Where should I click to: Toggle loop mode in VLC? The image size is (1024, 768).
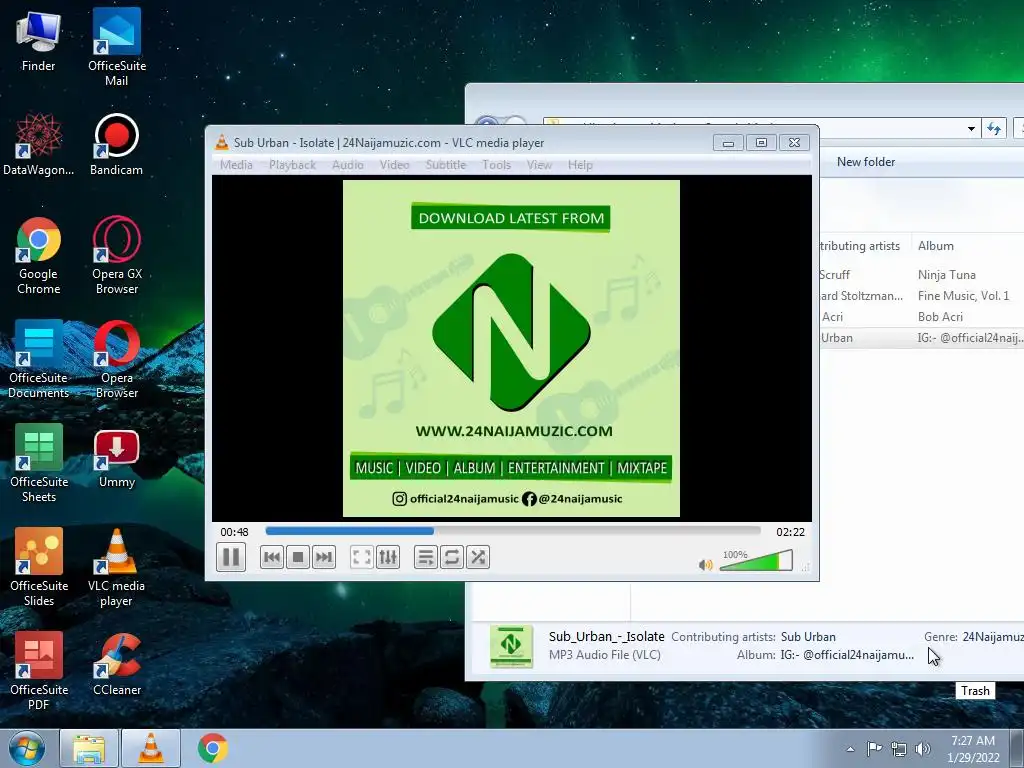[x=451, y=557]
